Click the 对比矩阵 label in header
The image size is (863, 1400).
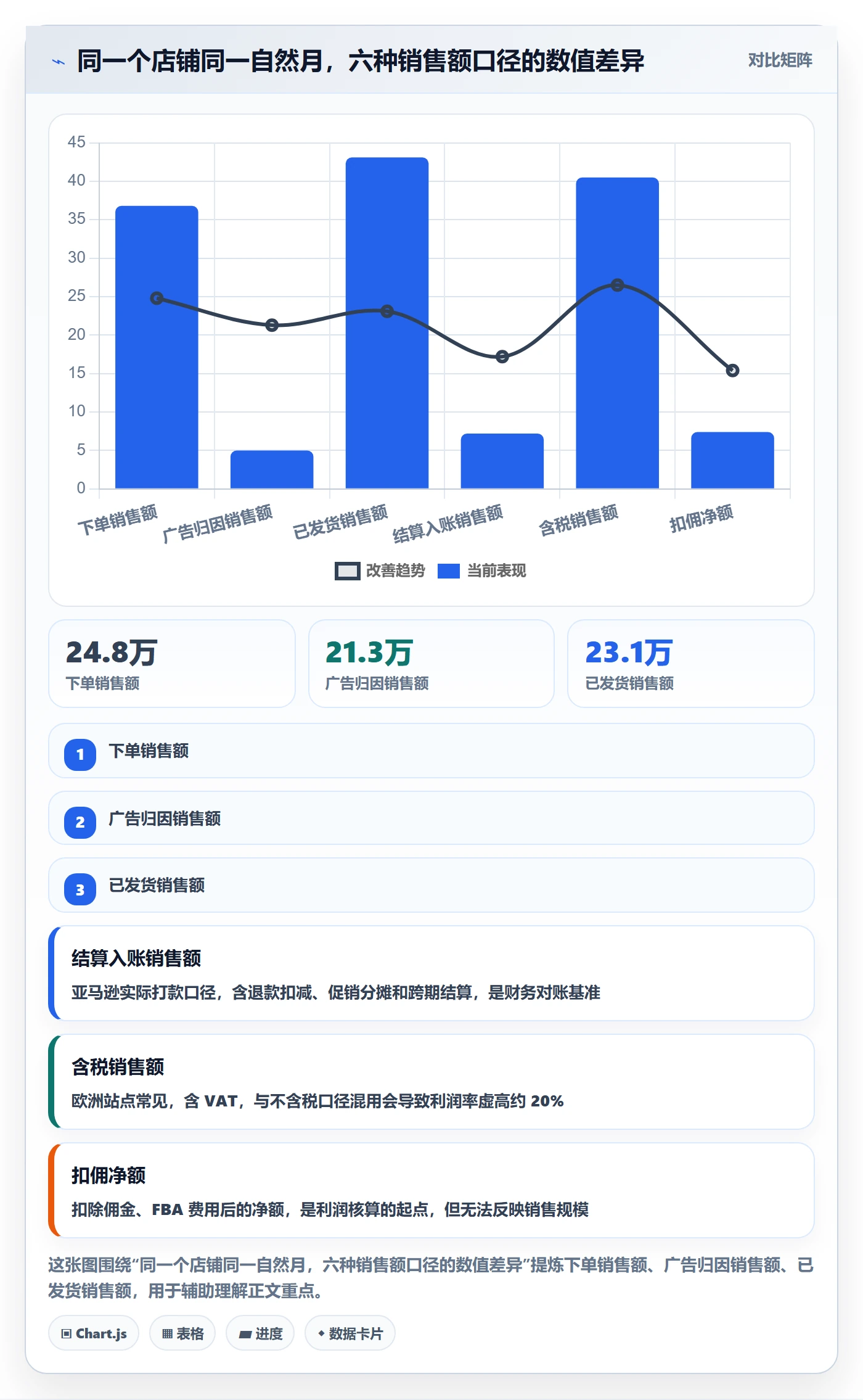[x=780, y=60]
